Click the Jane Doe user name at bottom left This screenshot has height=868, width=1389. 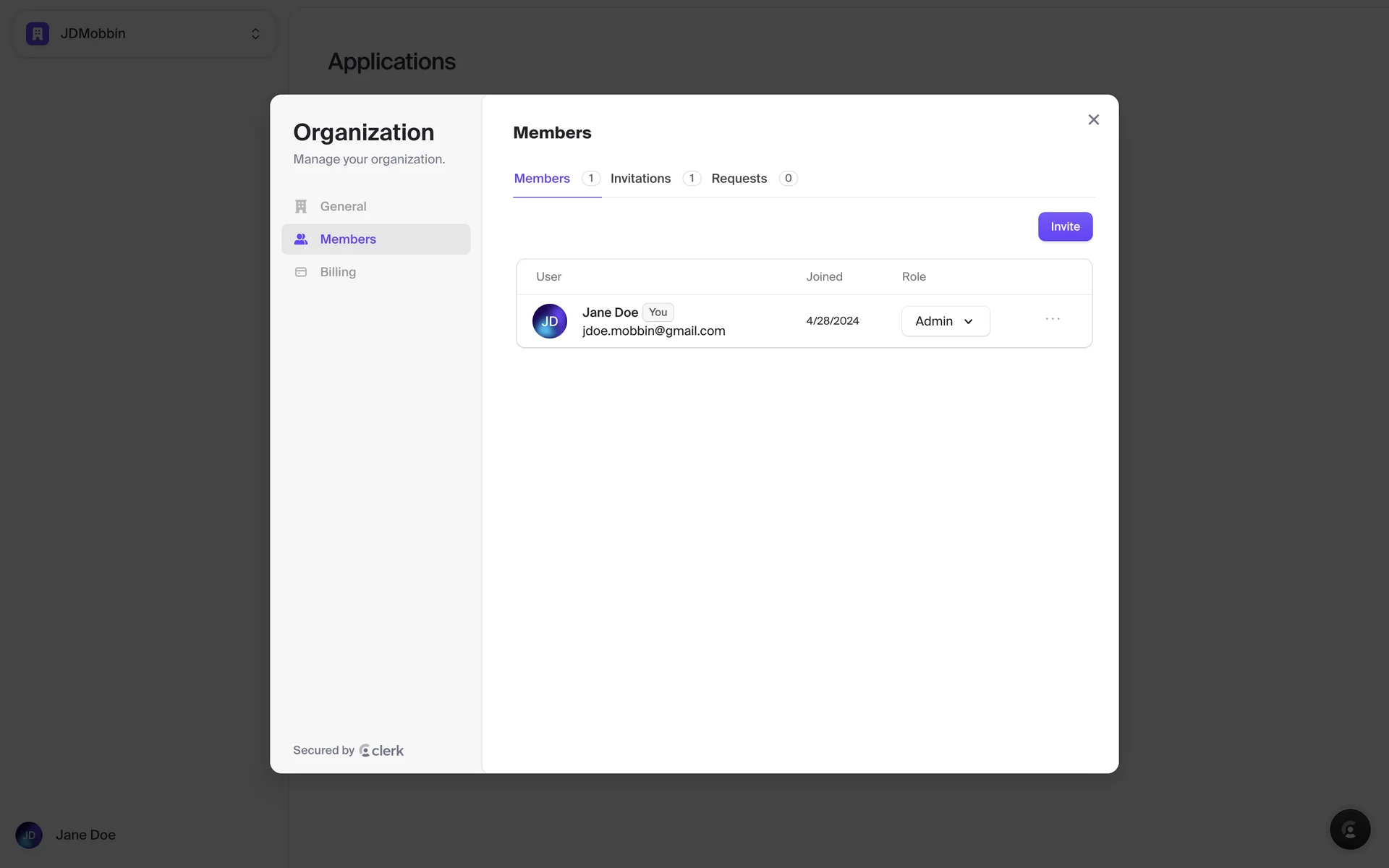[x=85, y=835]
